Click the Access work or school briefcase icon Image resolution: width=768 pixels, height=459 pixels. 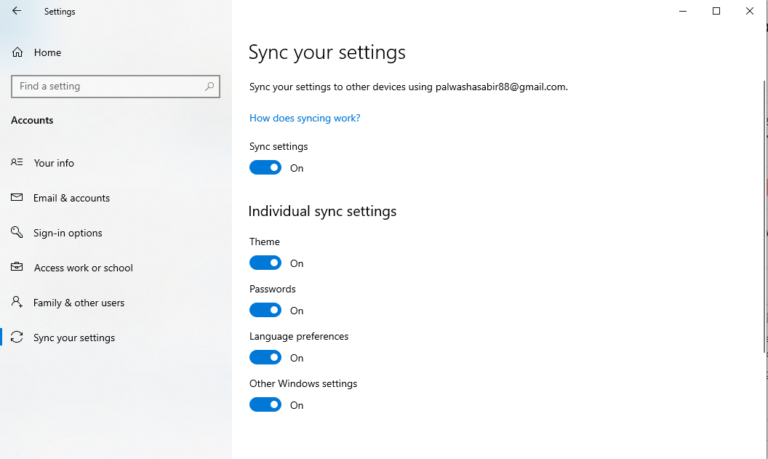(17, 267)
